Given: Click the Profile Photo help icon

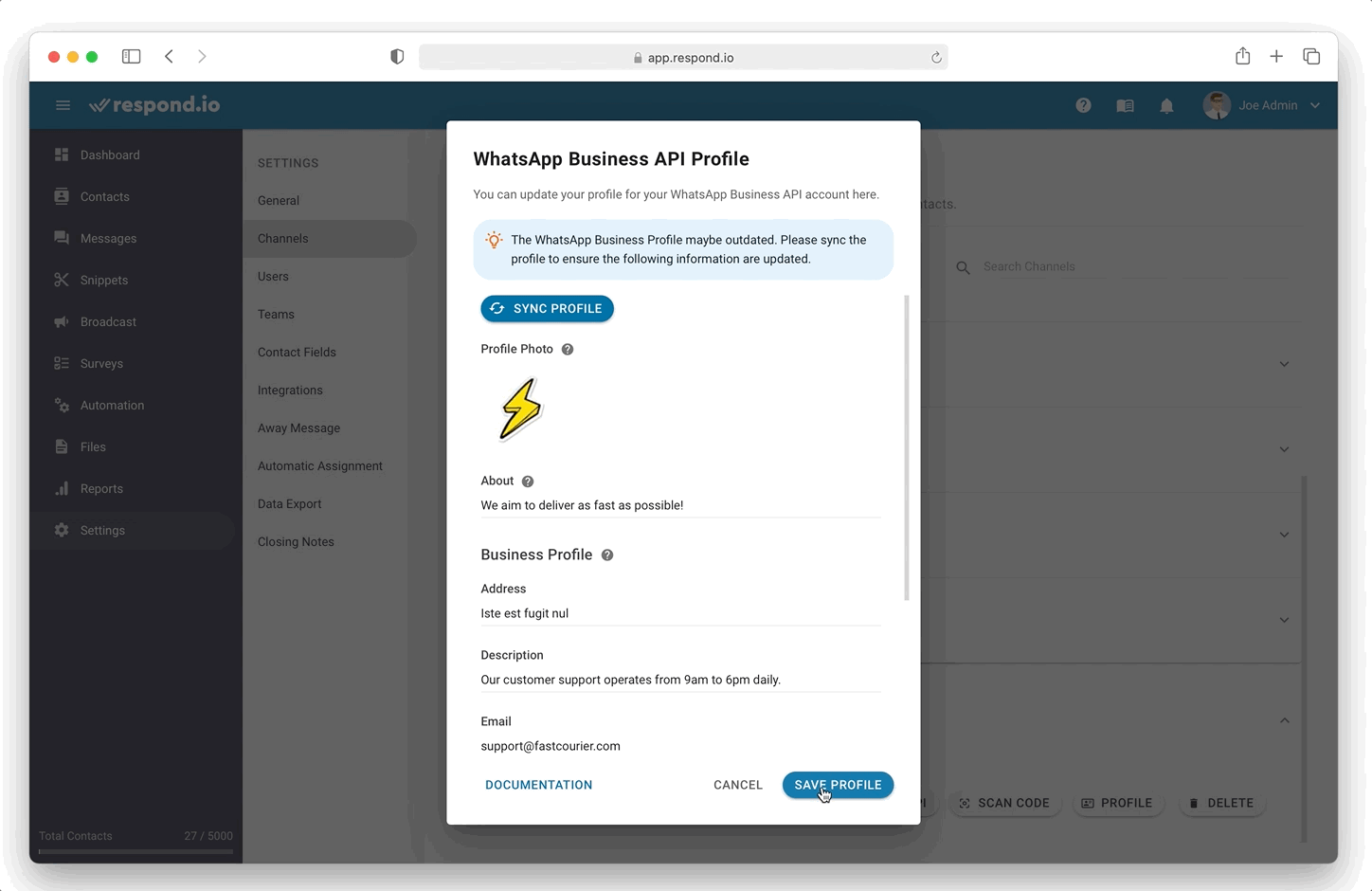Looking at the screenshot, I should 568,349.
